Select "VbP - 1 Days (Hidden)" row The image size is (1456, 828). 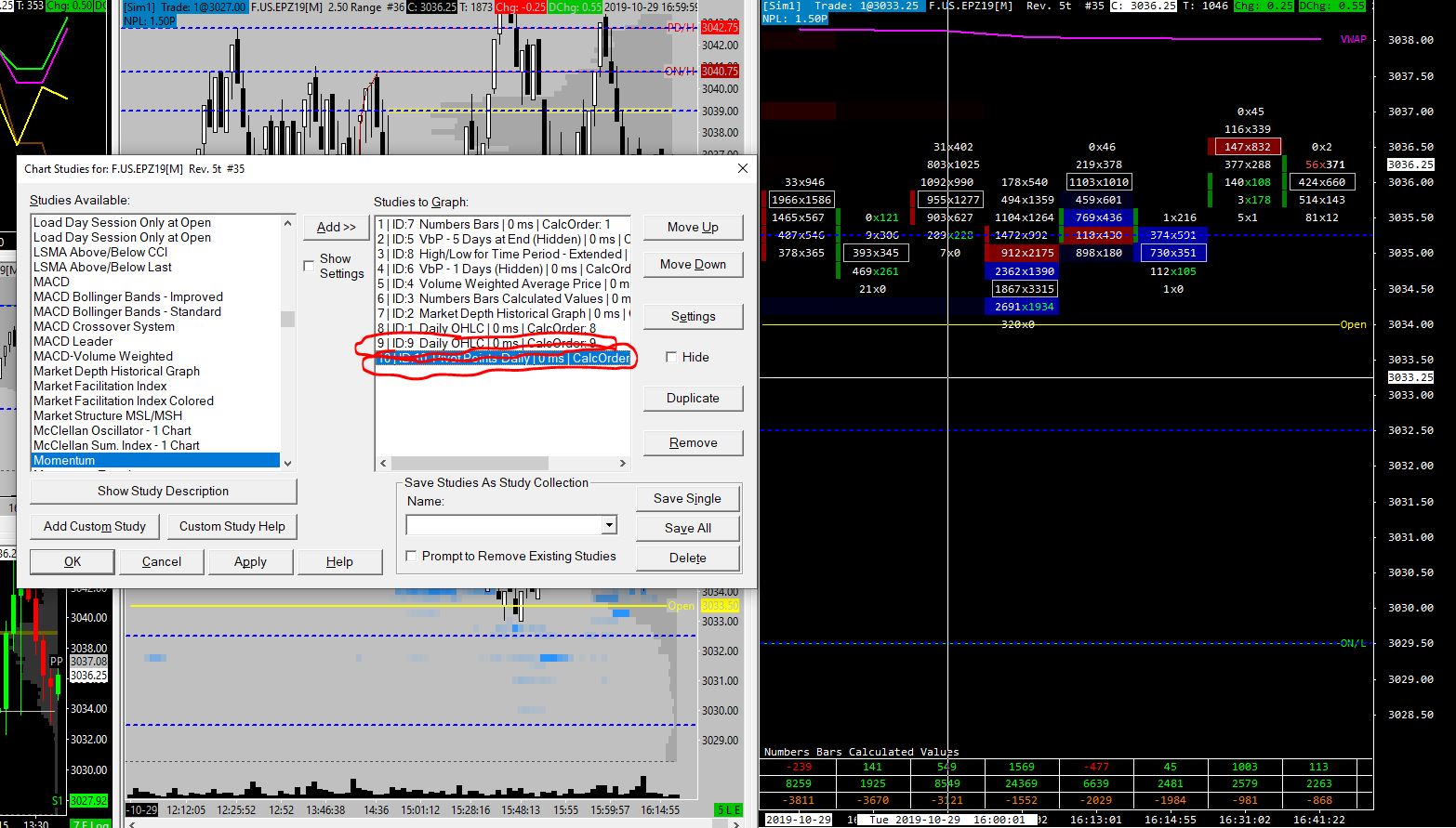pos(503,269)
